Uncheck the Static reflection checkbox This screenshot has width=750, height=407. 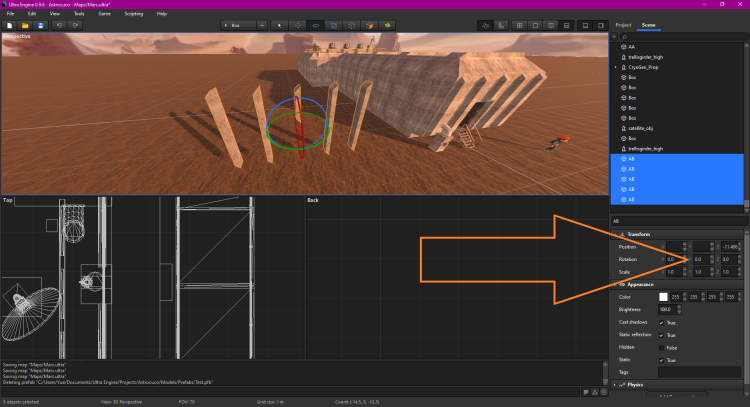click(x=661, y=334)
